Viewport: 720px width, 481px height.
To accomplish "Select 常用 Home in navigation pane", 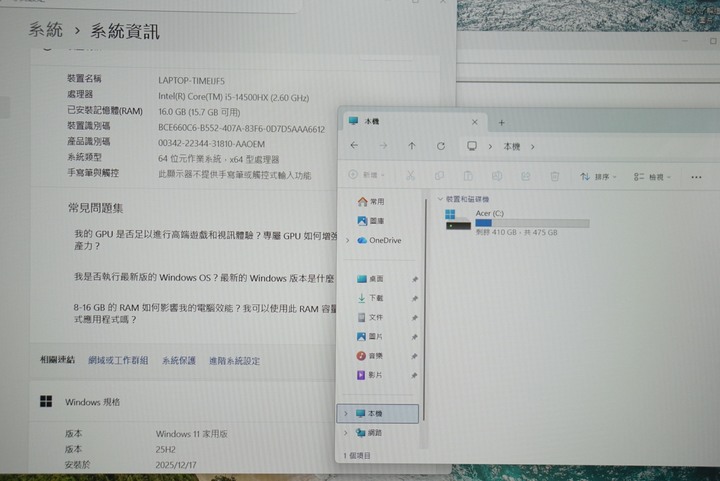I will pyautogui.click(x=376, y=202).
